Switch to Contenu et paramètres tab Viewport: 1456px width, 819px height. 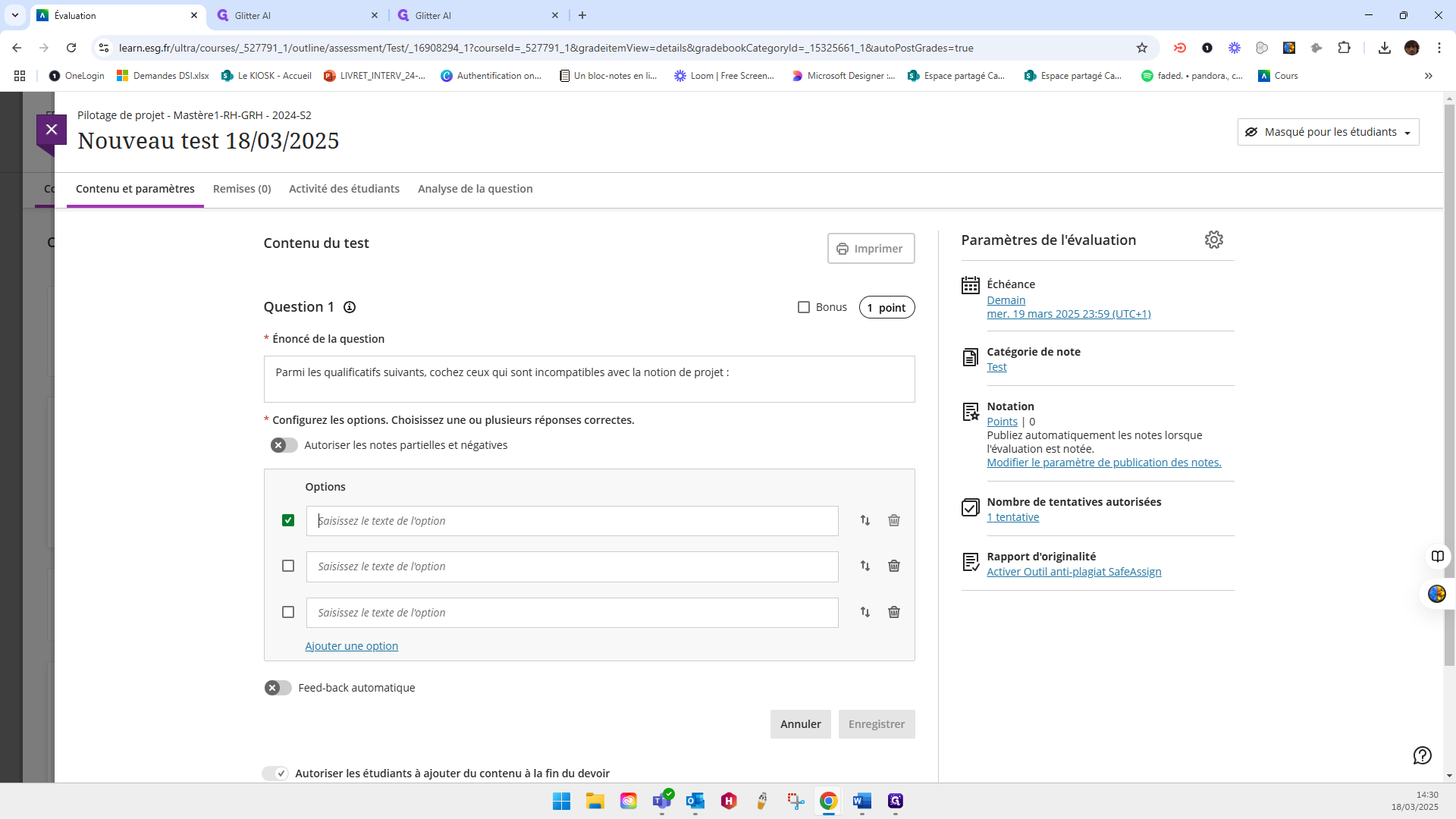135,189
